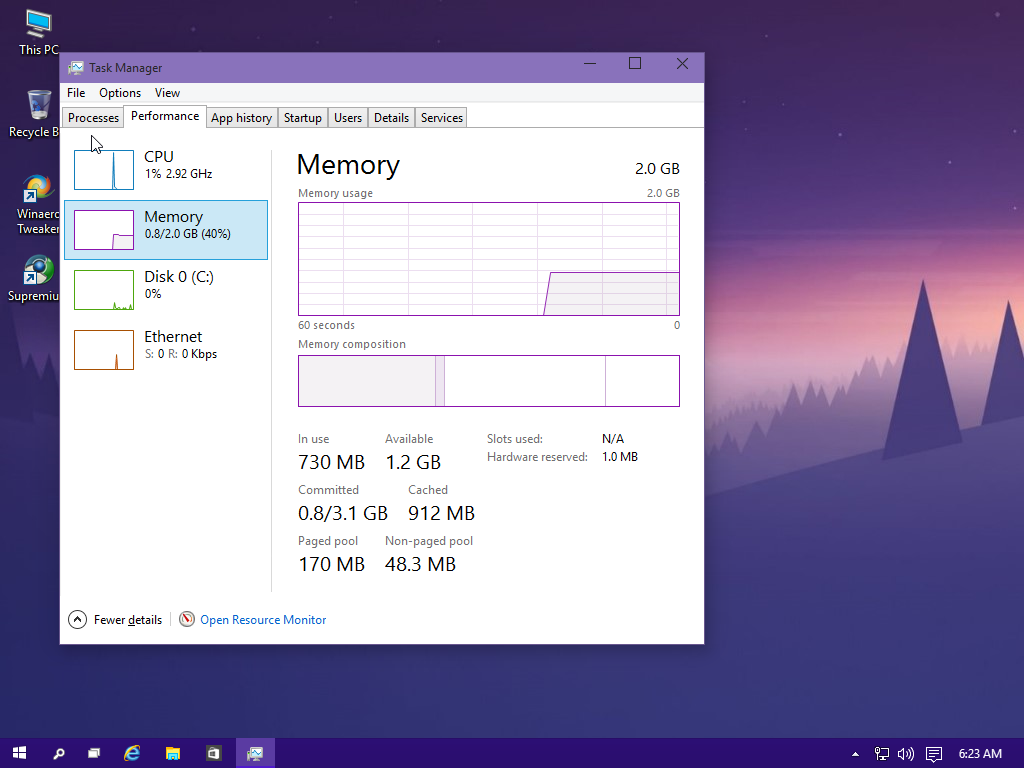Open the Task View taskbar icon
Viewport: 1024px width, 768px height.
[x=94, y=753]
